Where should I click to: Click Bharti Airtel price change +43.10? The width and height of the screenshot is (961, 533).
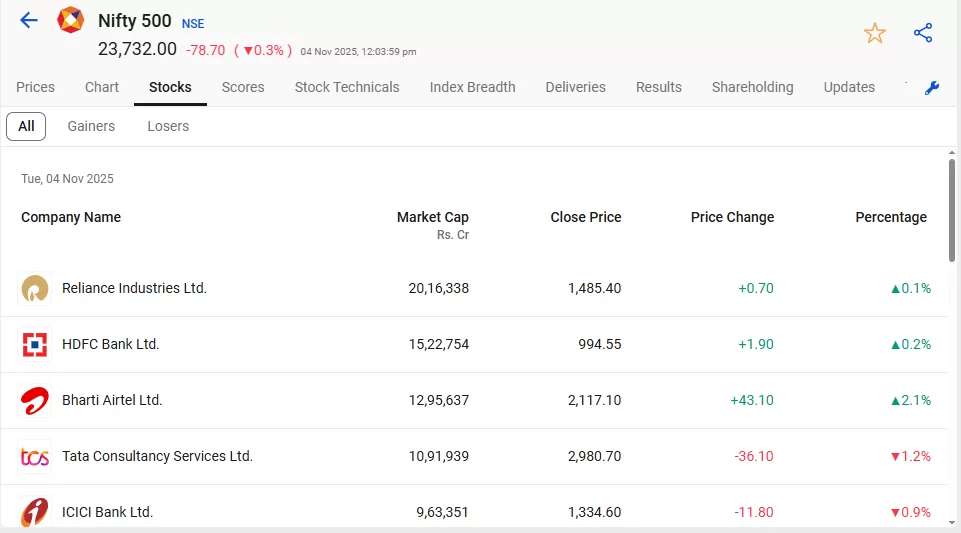(x=752, y=400)
